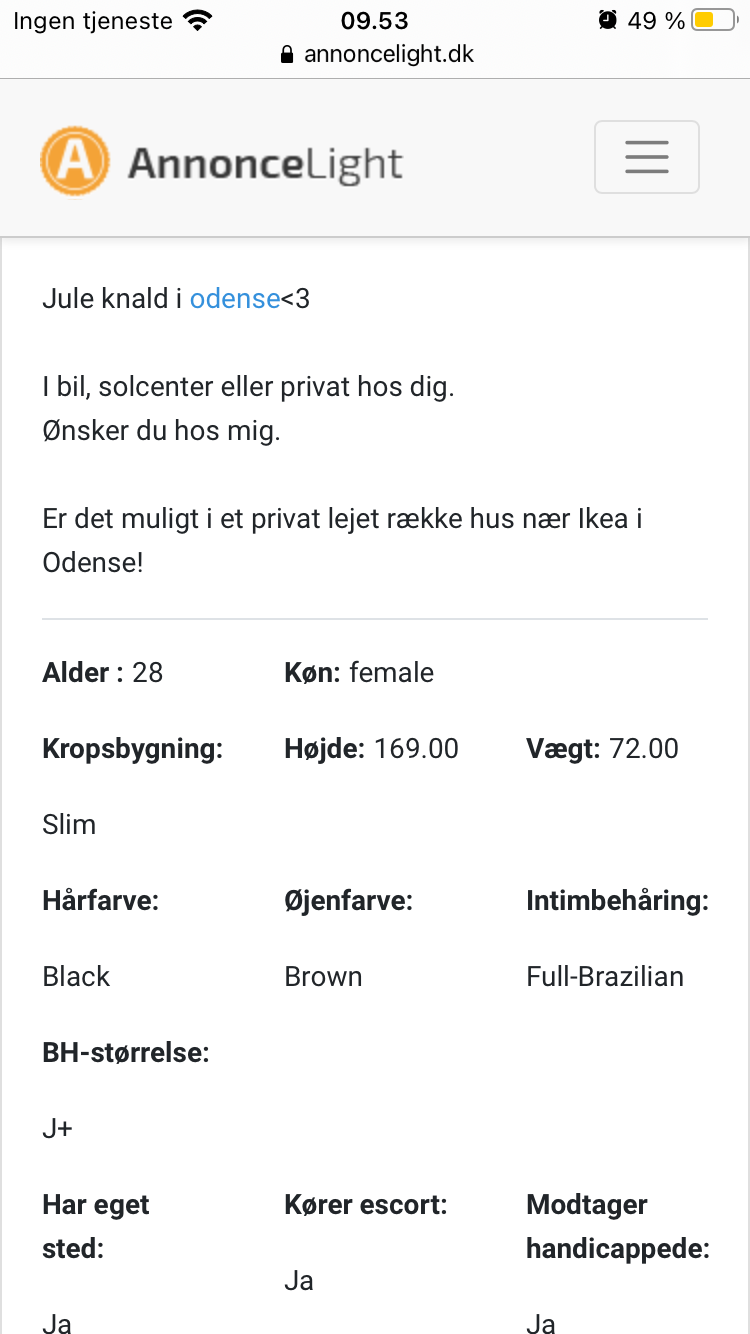This screenshot has height=1334, width=750.
Task: Tap the padlock icon beside the URL
Action: tap(288, 54)
